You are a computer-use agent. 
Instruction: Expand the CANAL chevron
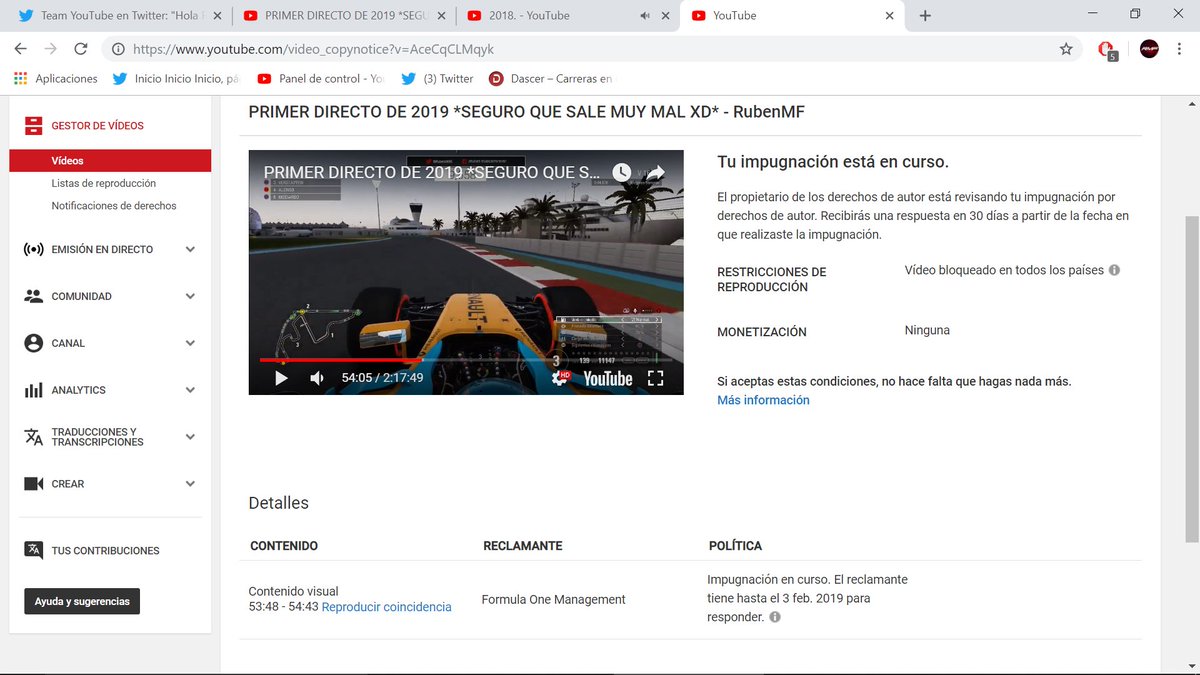pos(191,343)
